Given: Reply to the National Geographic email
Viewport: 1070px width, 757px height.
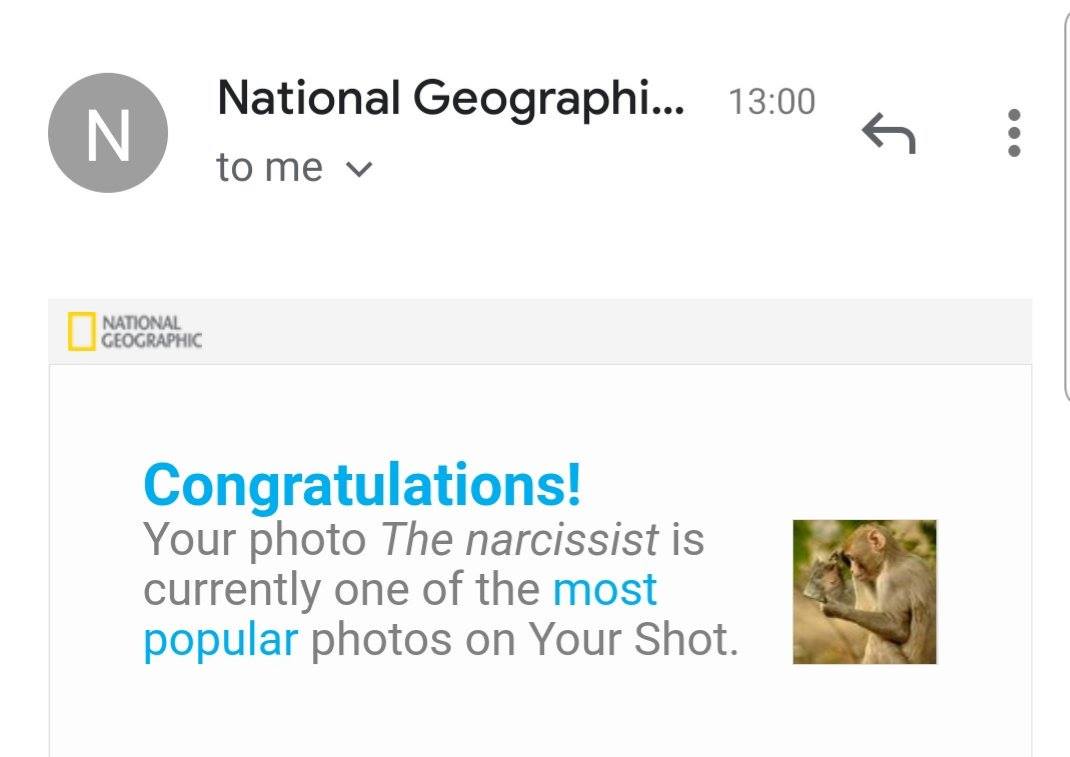Looking at the screenshot, I should 888,132.
